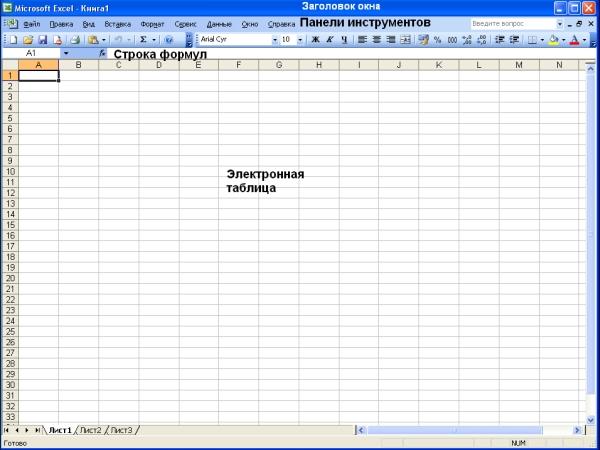Viewport: 600px width, 450px height.
Task: Open the Arial Cyr font dropdown
Action: (x=273, y=40)
